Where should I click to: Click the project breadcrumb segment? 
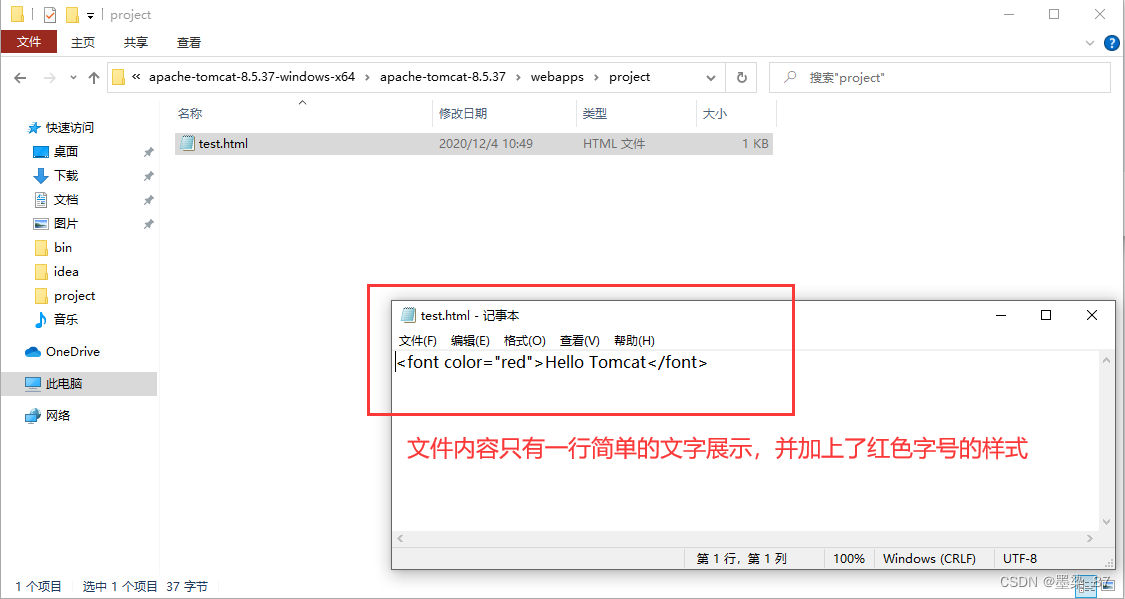pos(629,77)
